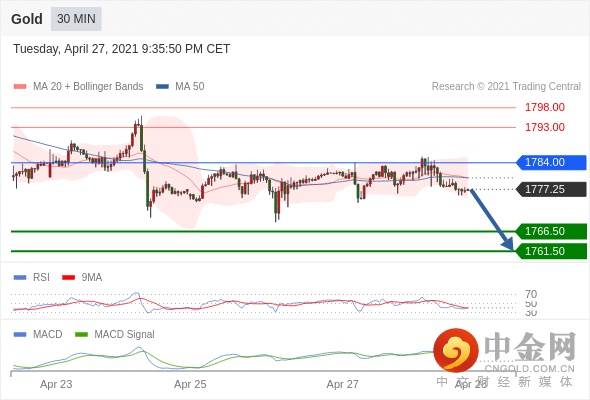Click the green 1766.50 support price tag
This screenshot has width=590, height=400.
click(x=551, y=231)
